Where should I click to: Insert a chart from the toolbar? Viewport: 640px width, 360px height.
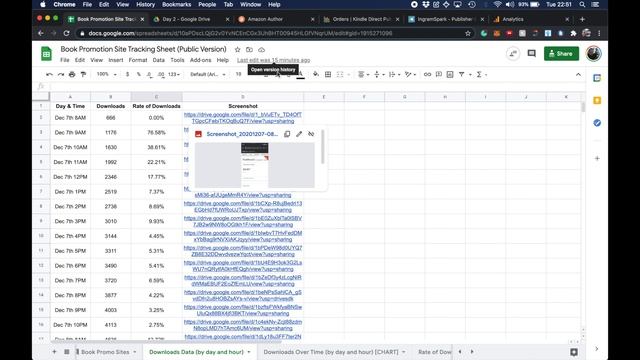coord(450,75)
